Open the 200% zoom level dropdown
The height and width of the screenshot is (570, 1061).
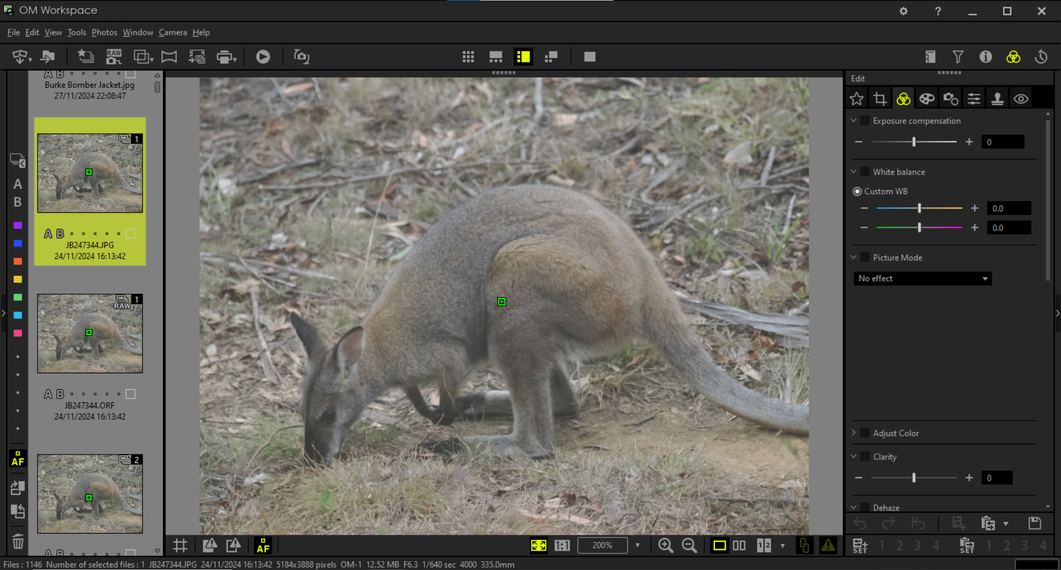[x=637, y=546]
